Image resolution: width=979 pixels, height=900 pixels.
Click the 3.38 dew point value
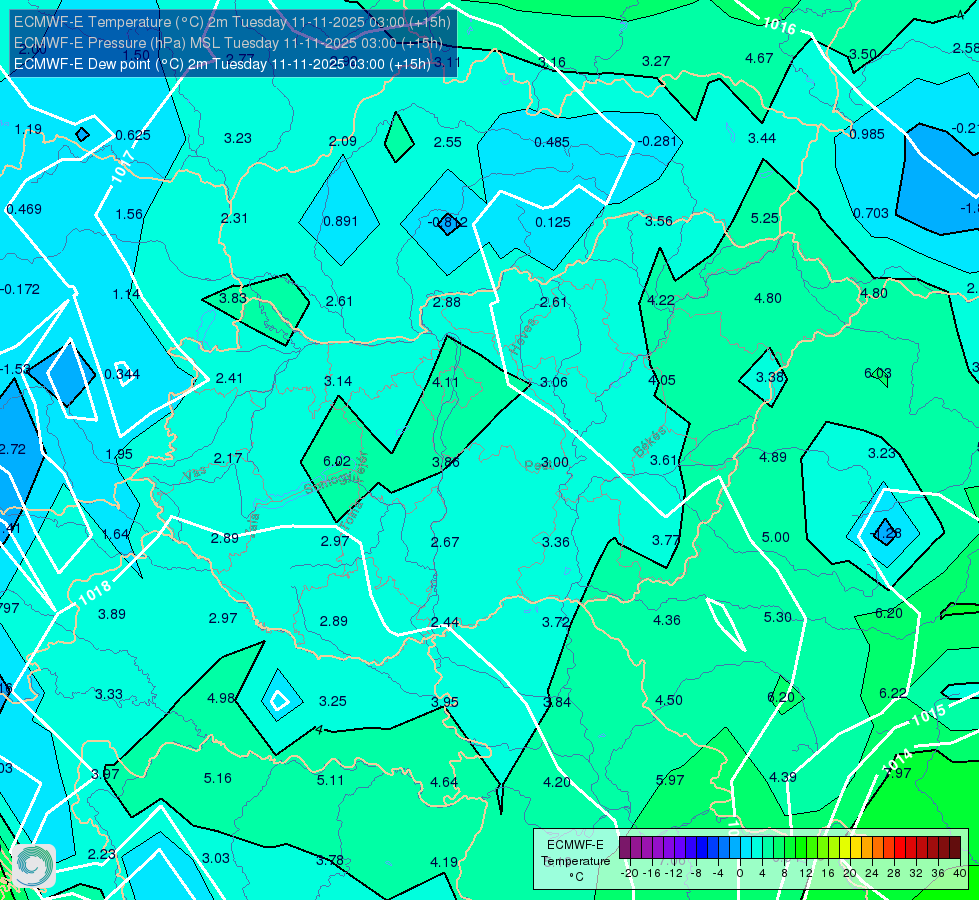point(770,377)
